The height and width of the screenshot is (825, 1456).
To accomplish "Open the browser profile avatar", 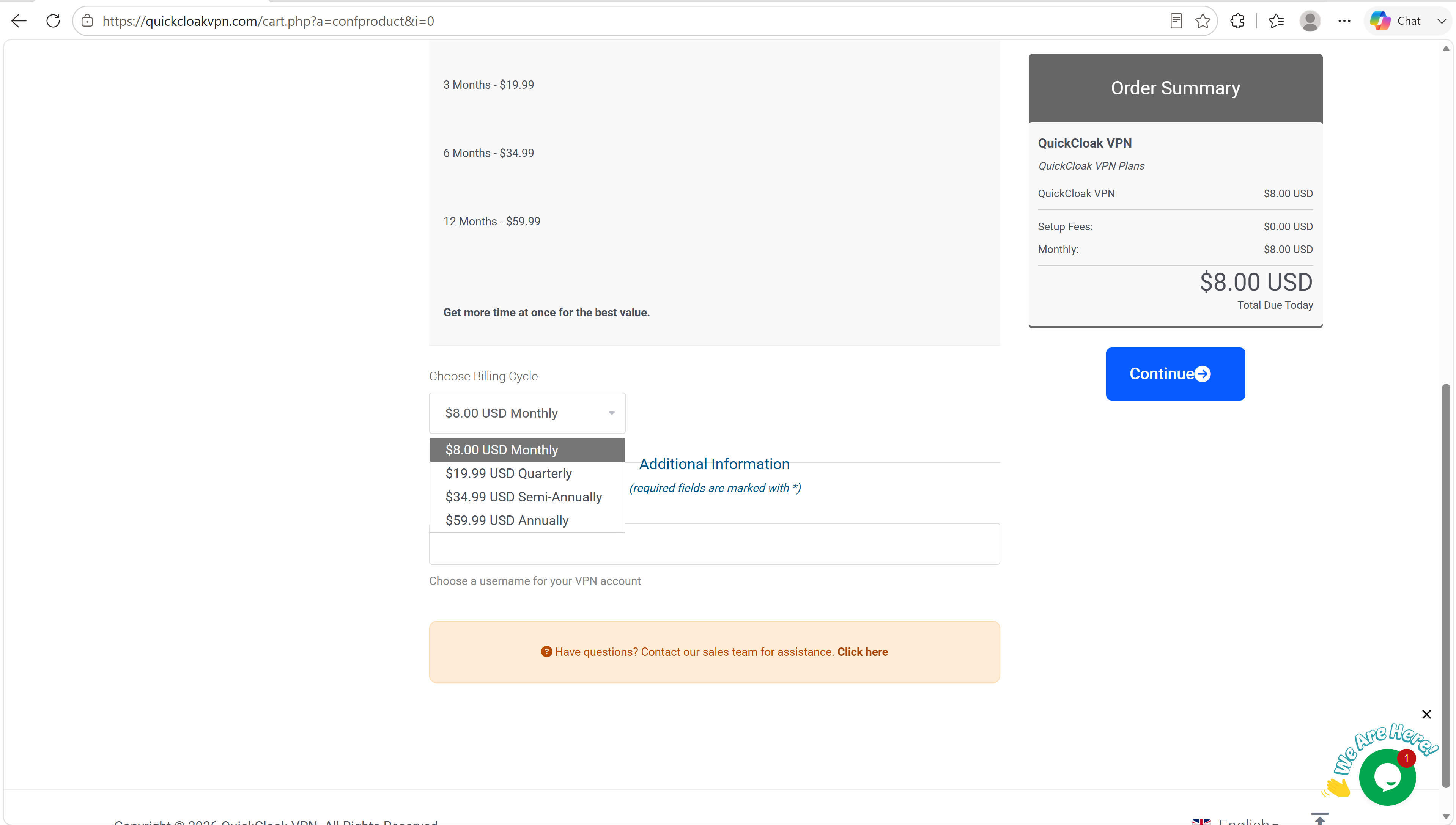I will 1310,21.
